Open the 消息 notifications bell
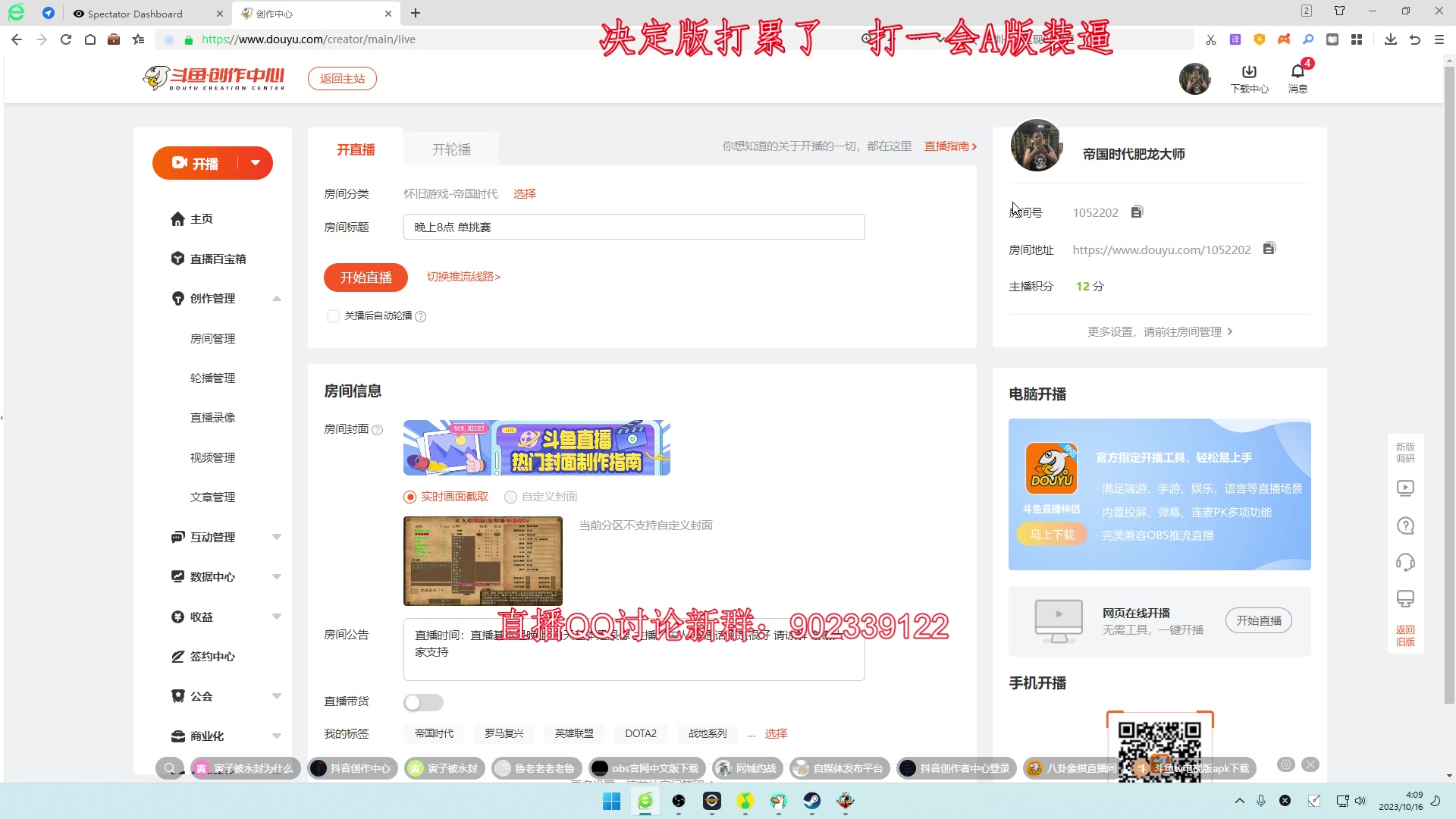Viewport: 1456px width, 819px height. pos(1298,78)
